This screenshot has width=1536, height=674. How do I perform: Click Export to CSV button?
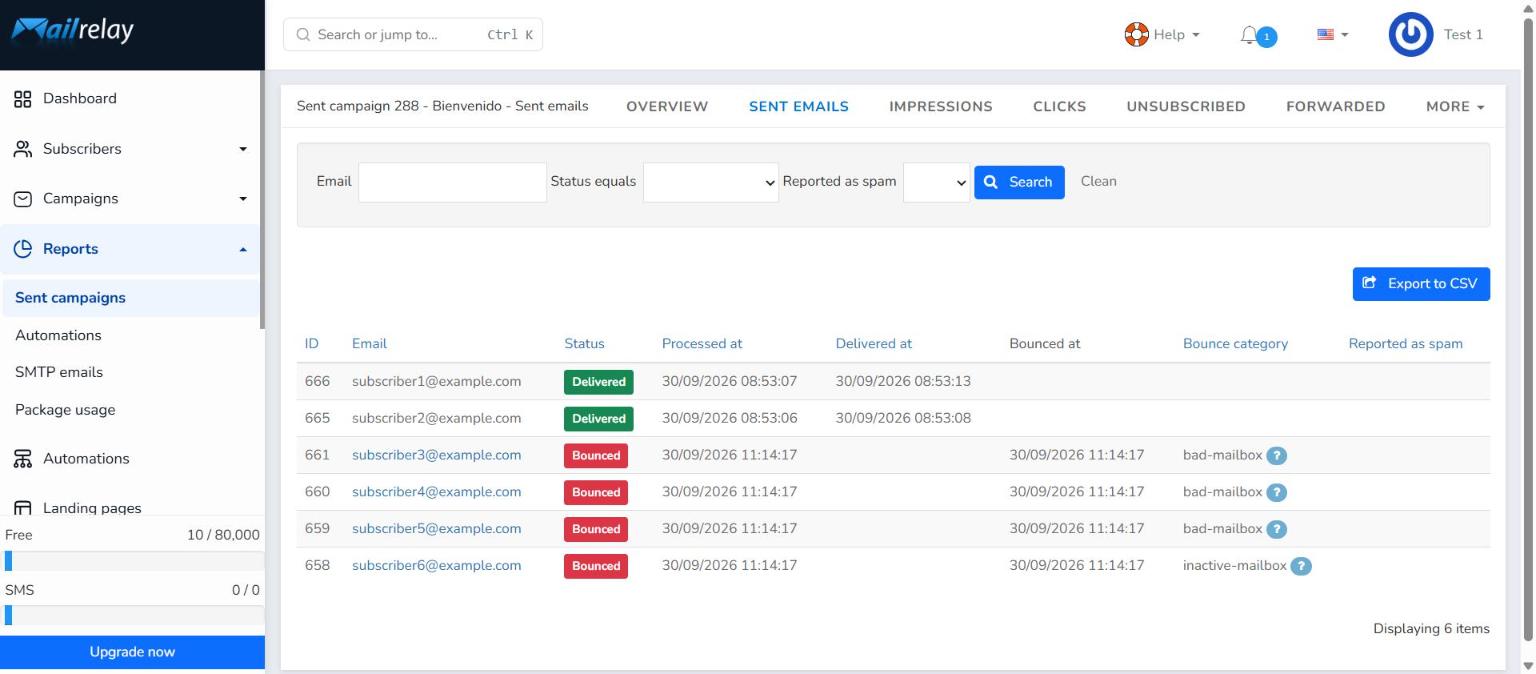click(1421, 284)
